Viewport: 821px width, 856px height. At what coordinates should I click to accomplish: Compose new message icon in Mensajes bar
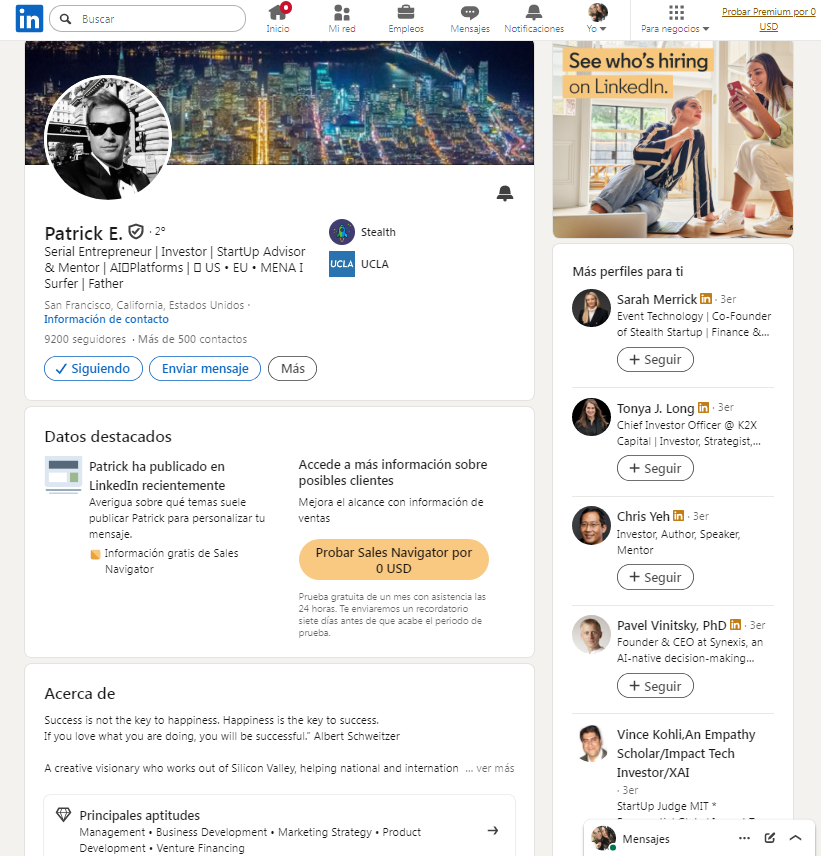[x=770, y=838]
